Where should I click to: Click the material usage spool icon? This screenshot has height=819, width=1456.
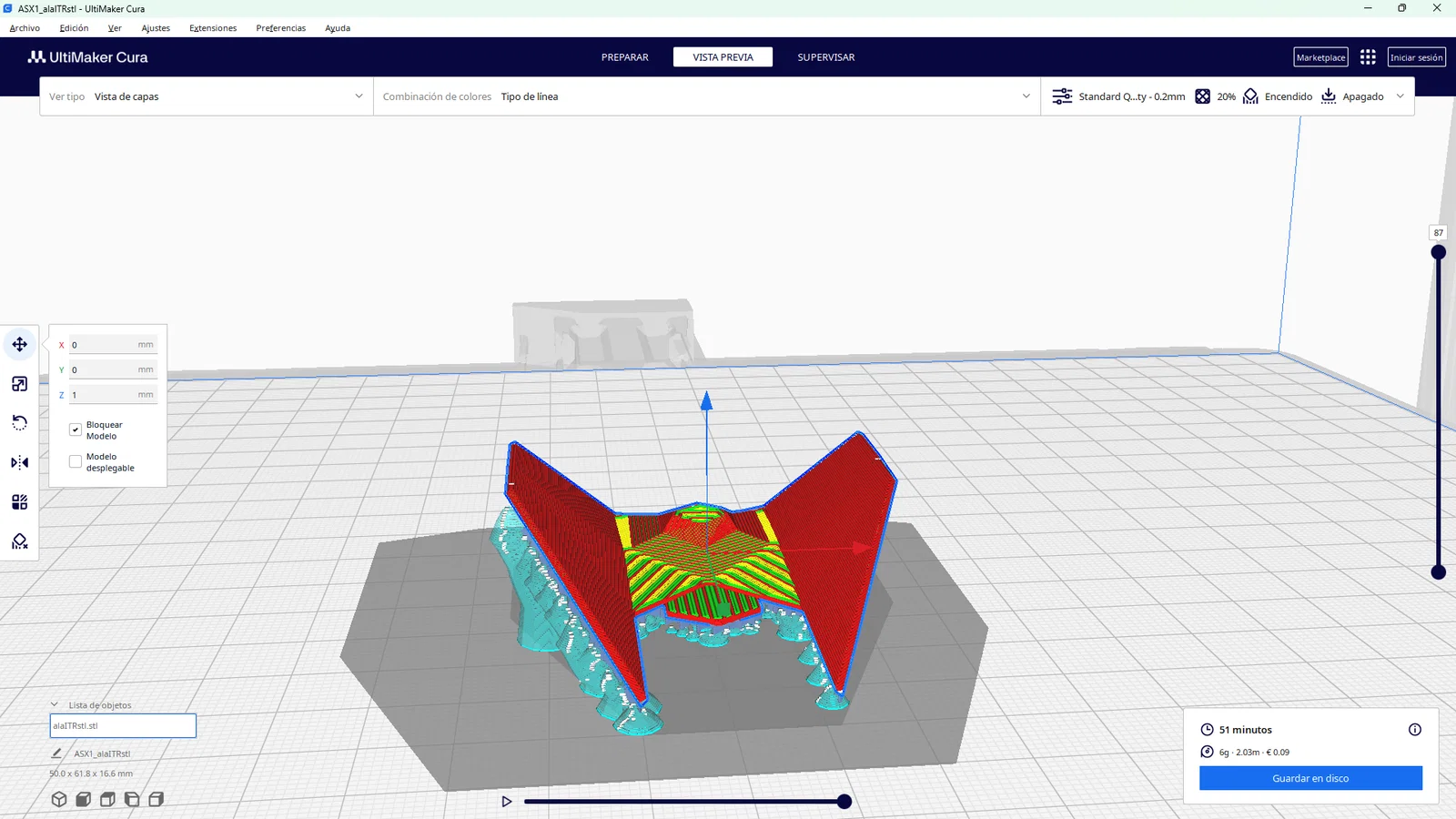tap(1207, 752)
